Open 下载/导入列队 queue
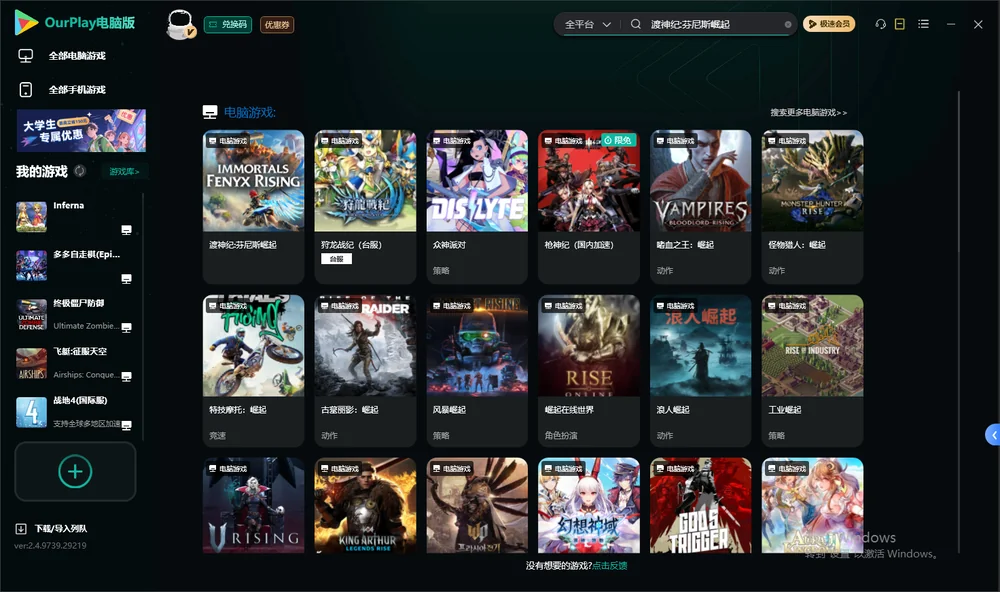The height and width of the screenshot is (592, 1000). click(x=61, y=529)
